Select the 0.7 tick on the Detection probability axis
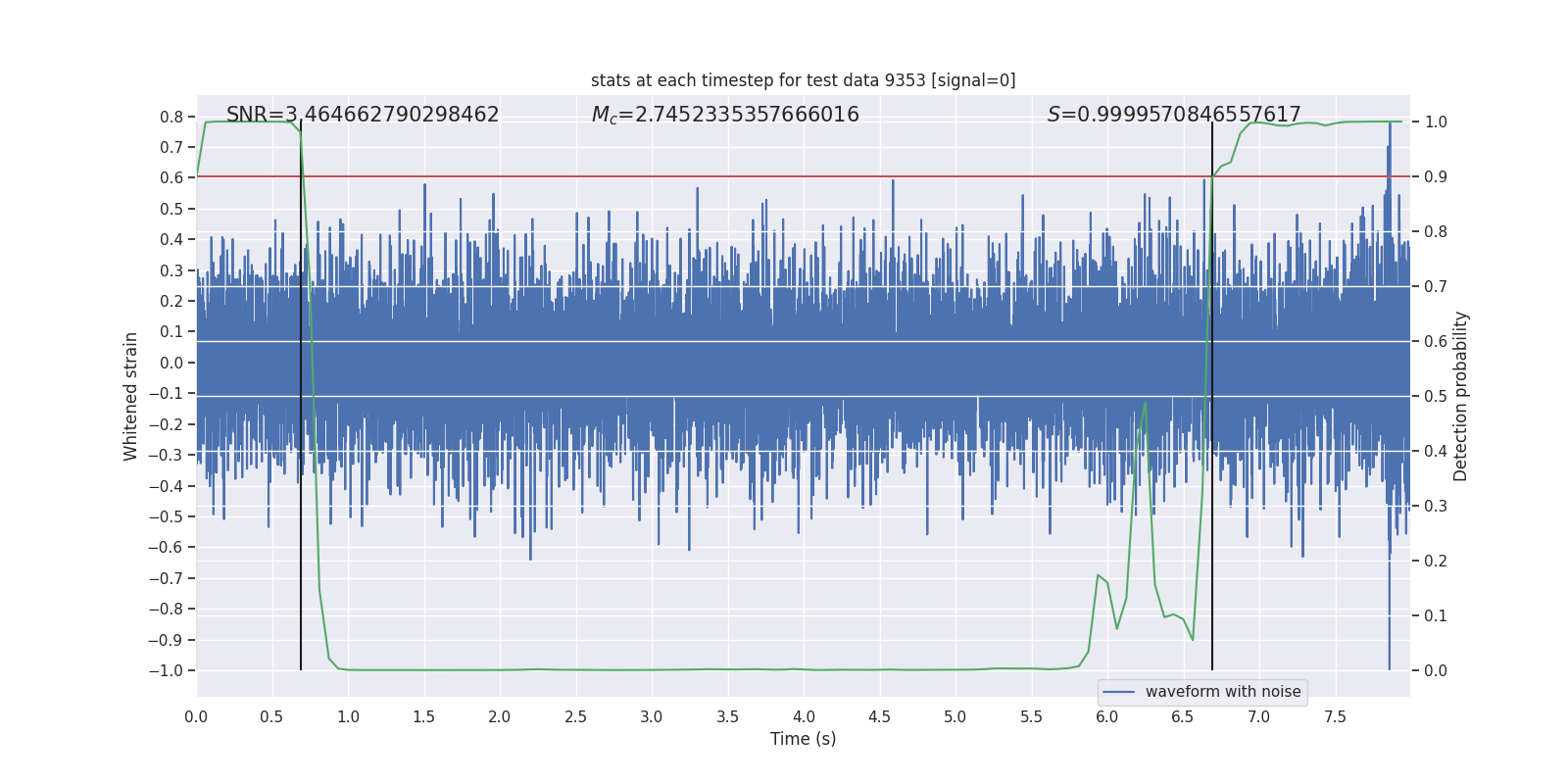The image size is (1568, 784). click(1436, 287)
